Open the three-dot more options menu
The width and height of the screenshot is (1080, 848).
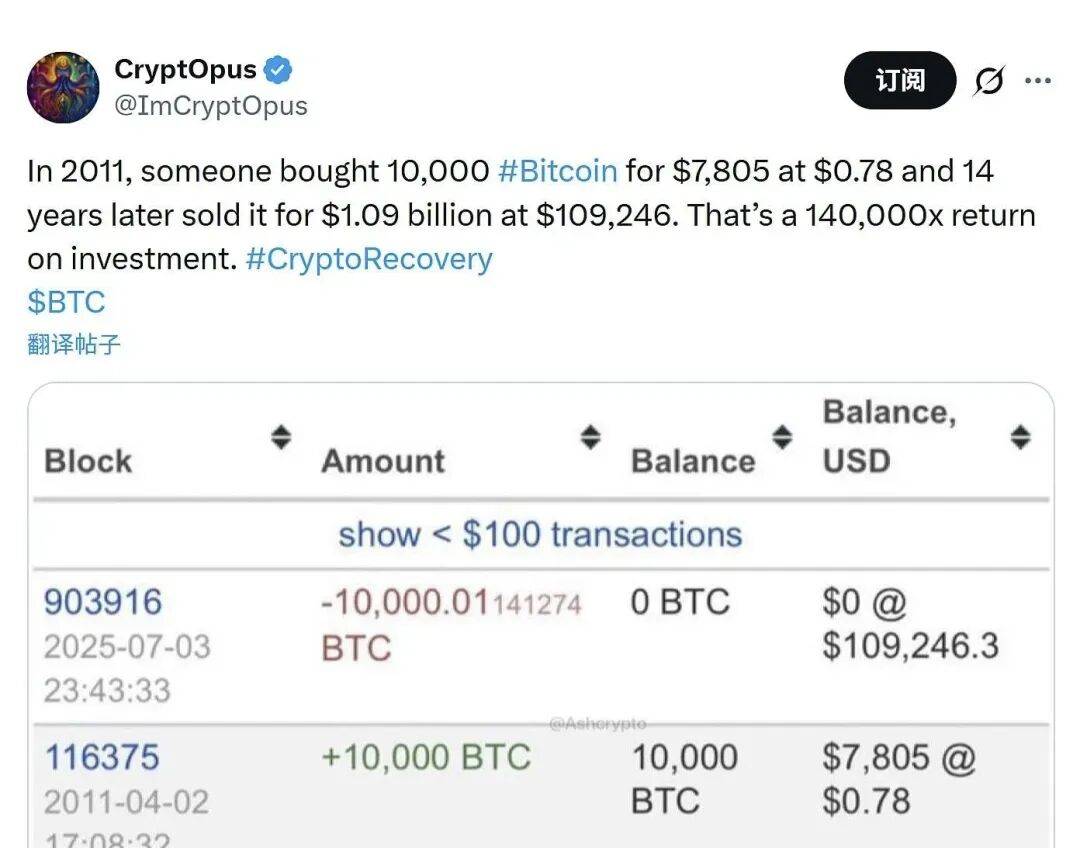[1038, 81]
